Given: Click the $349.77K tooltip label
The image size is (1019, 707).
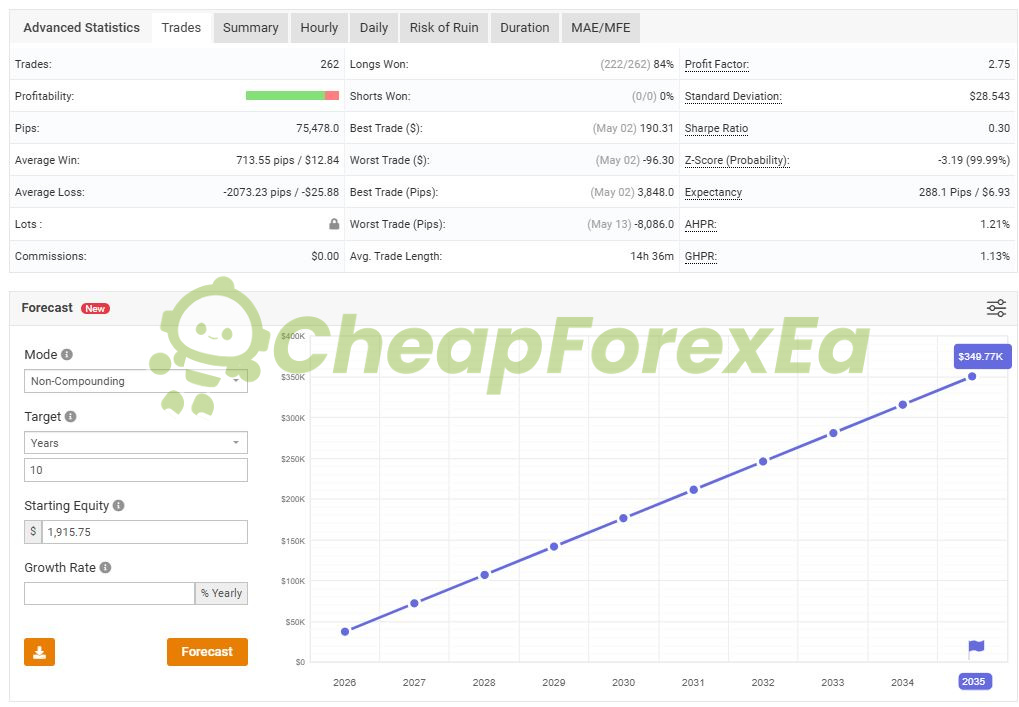Looking at the screenshot, I should tap(982, 357).
